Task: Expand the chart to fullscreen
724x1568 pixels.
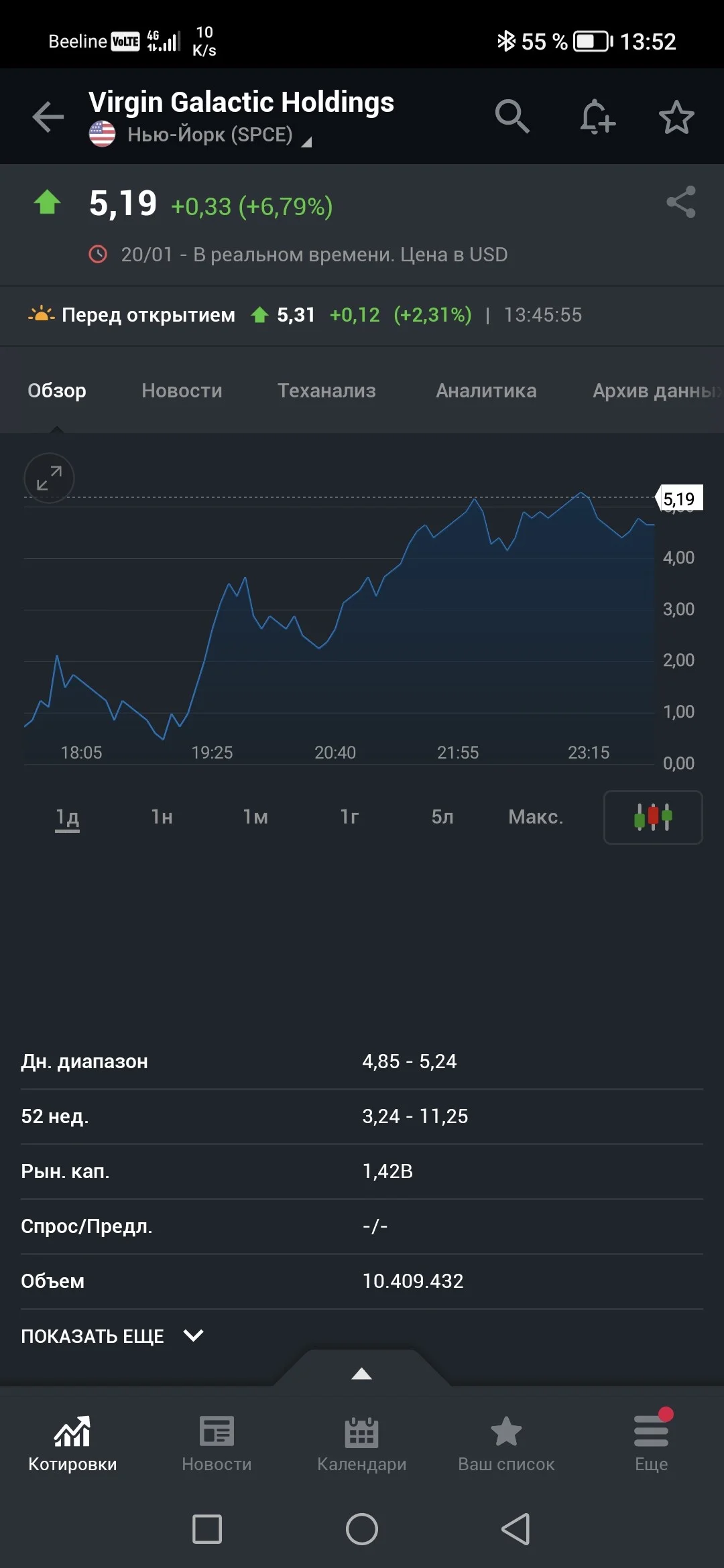Action: point(49,478)
